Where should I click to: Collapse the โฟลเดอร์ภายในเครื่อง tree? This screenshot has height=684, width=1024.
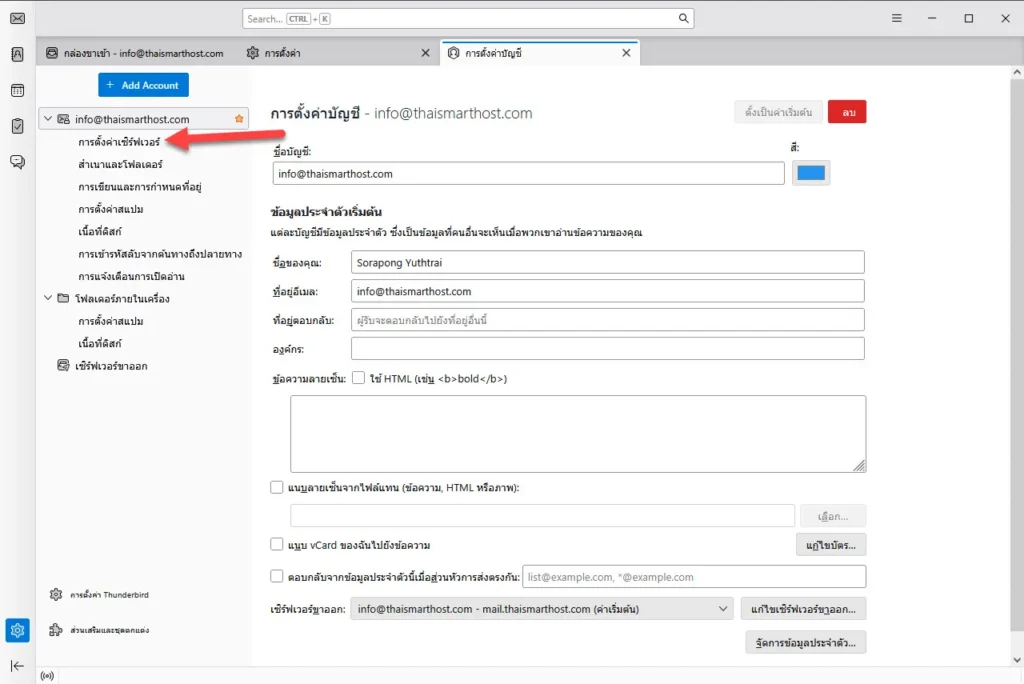tap(48, 298)
